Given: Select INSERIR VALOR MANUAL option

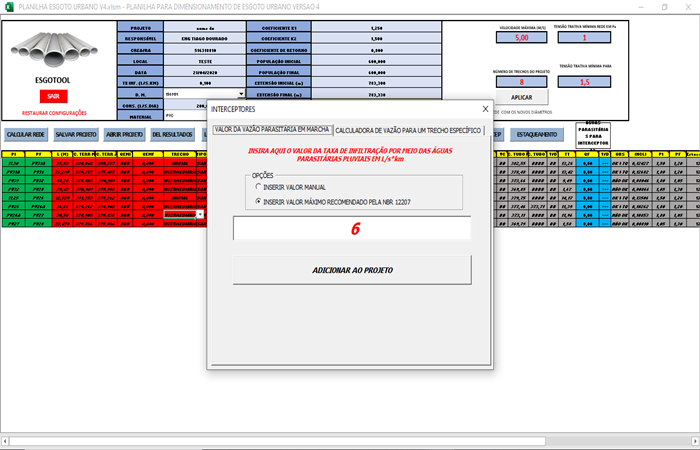Looking at the screenshot, I should [259, 187].
